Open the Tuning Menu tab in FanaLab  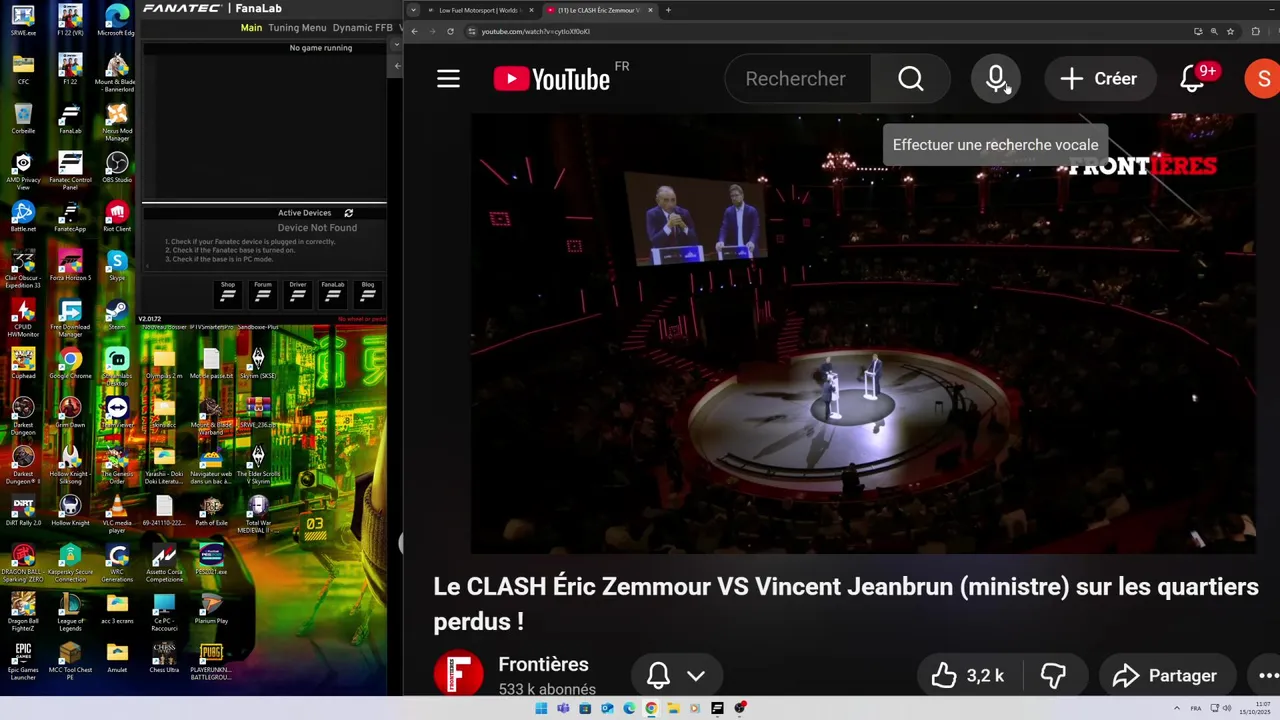click(x=297, y=28)
